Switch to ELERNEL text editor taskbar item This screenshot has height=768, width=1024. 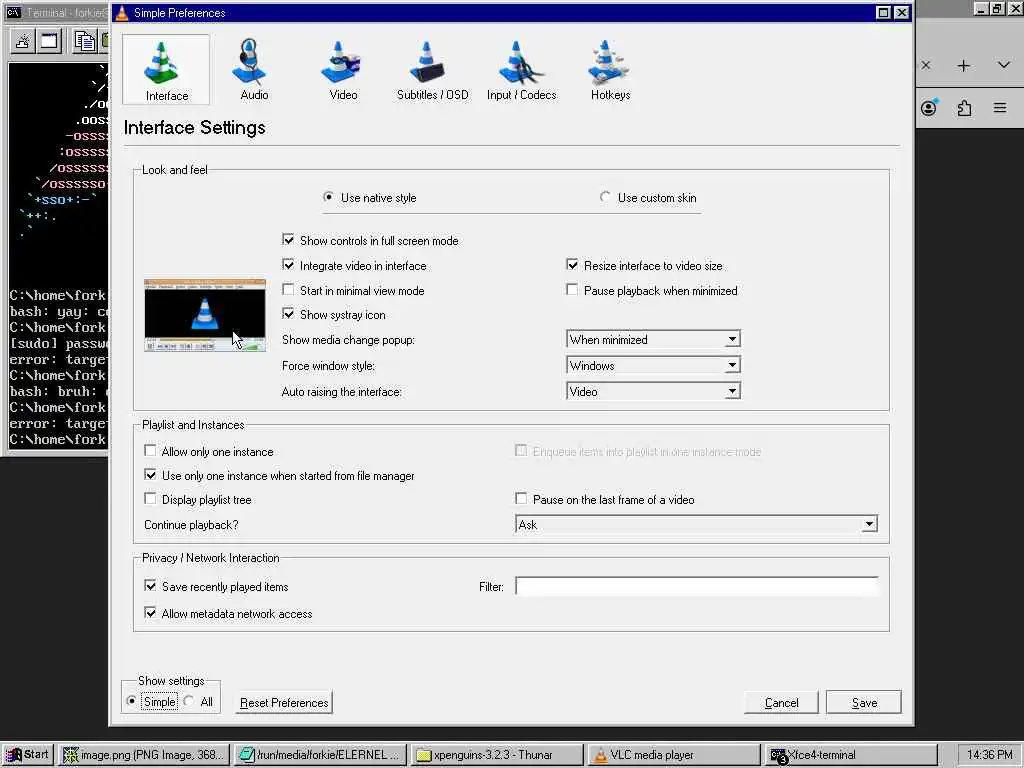321,755
